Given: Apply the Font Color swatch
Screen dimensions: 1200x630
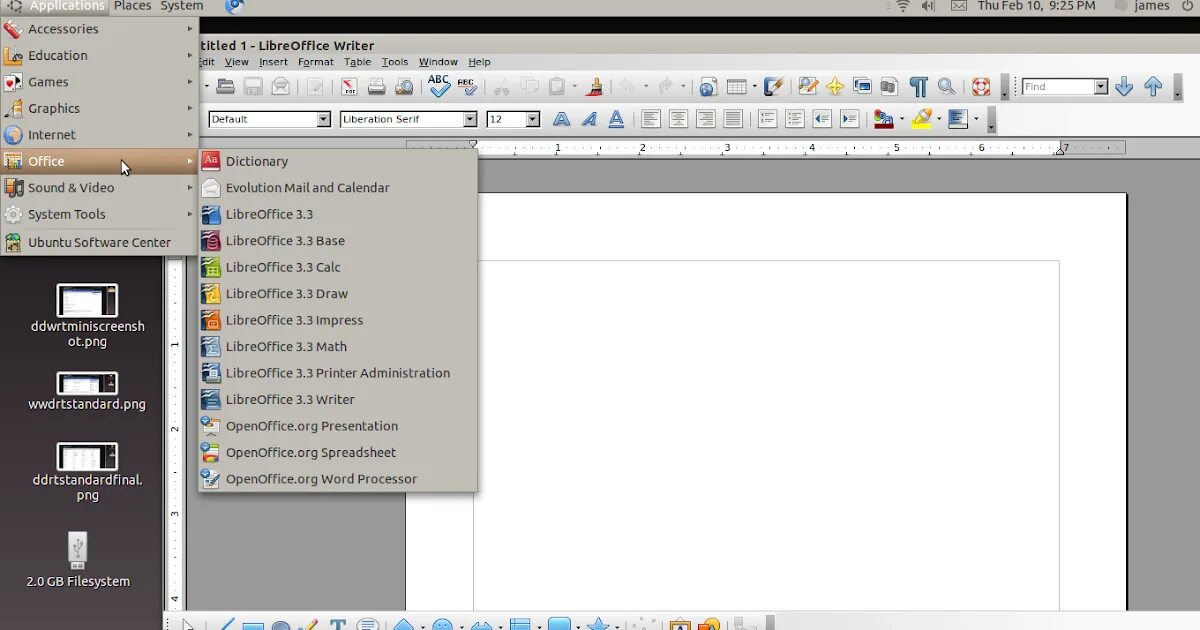Looking at the screenshot, I should click(883, 119).
